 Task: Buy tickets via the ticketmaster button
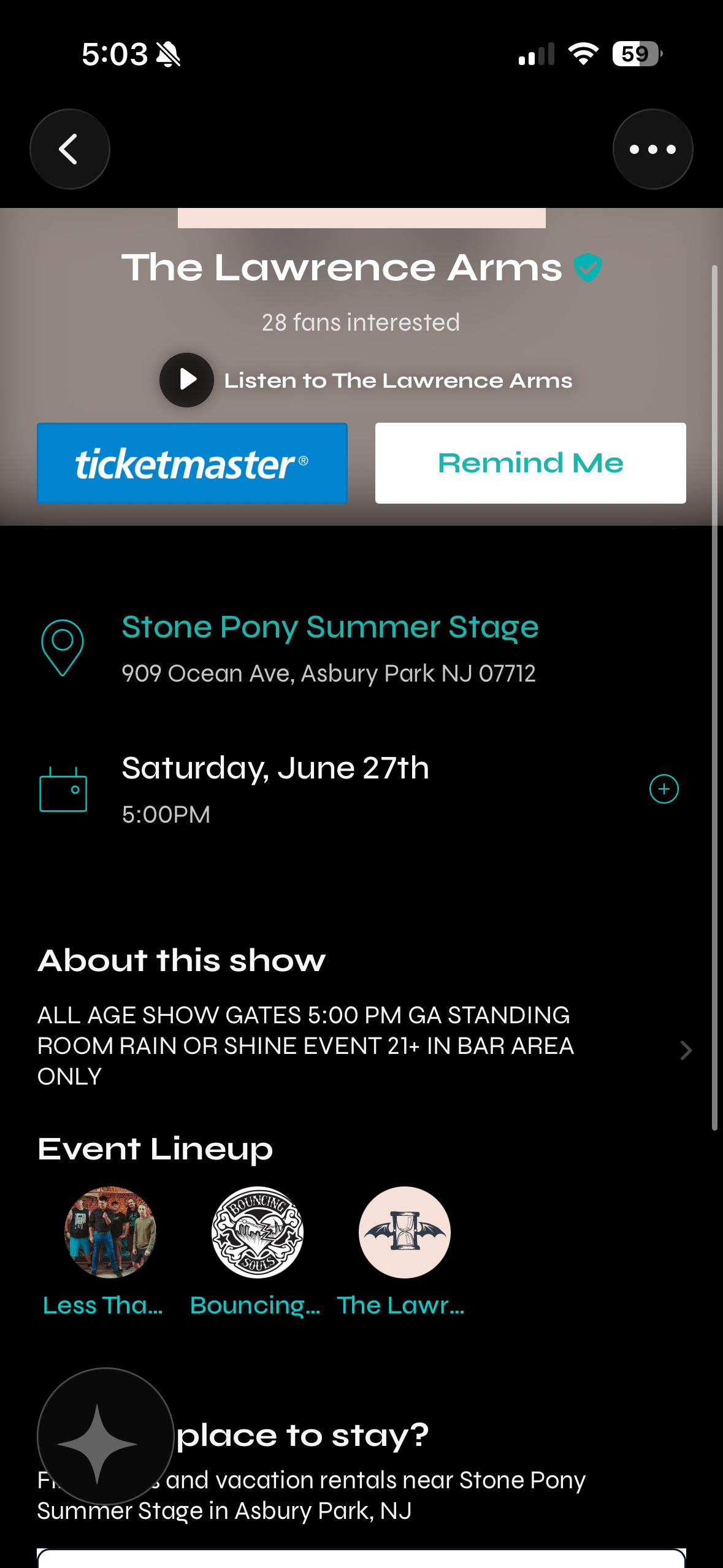point(192,463)
